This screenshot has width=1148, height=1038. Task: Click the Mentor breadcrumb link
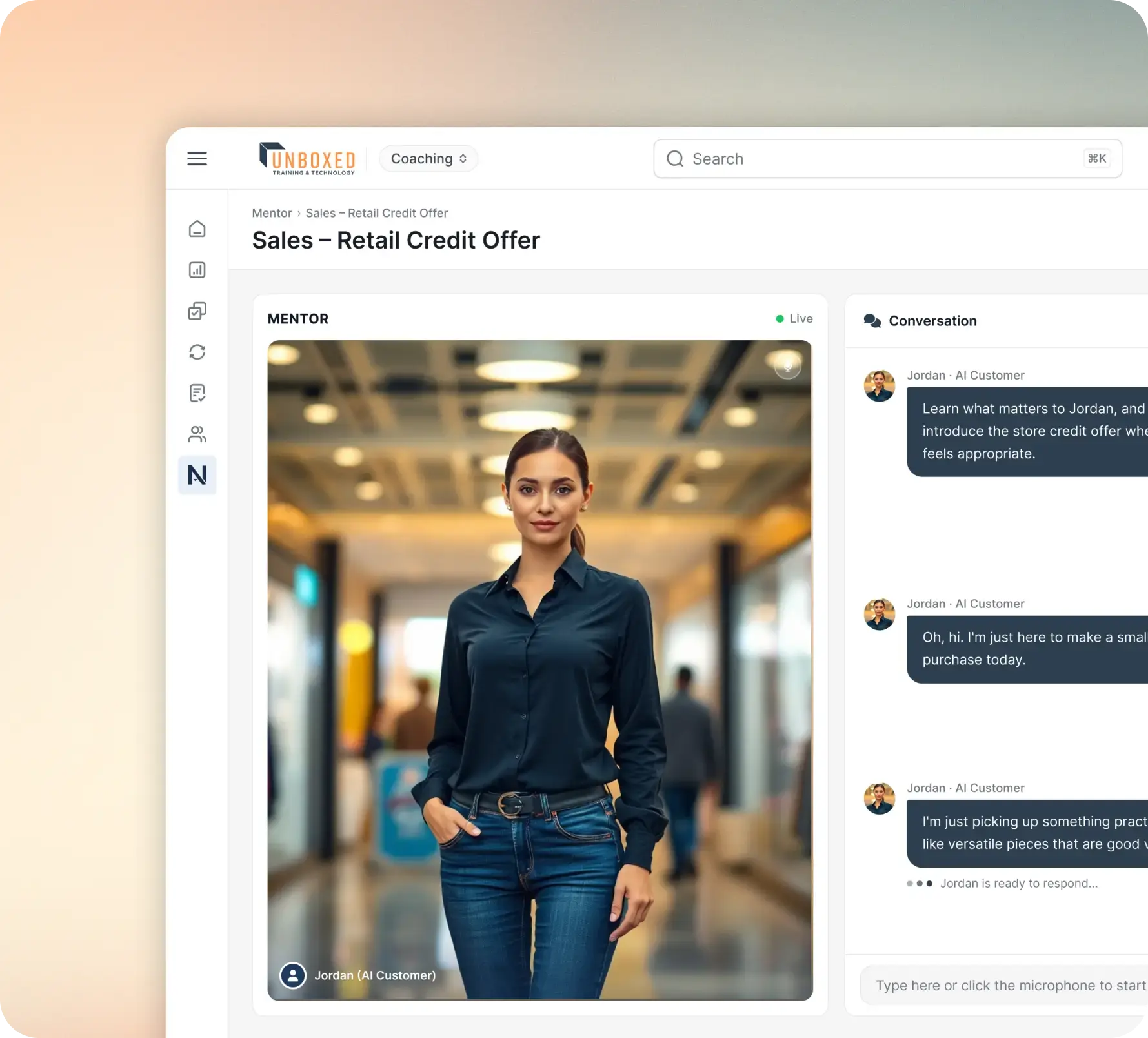coord(272,213)
